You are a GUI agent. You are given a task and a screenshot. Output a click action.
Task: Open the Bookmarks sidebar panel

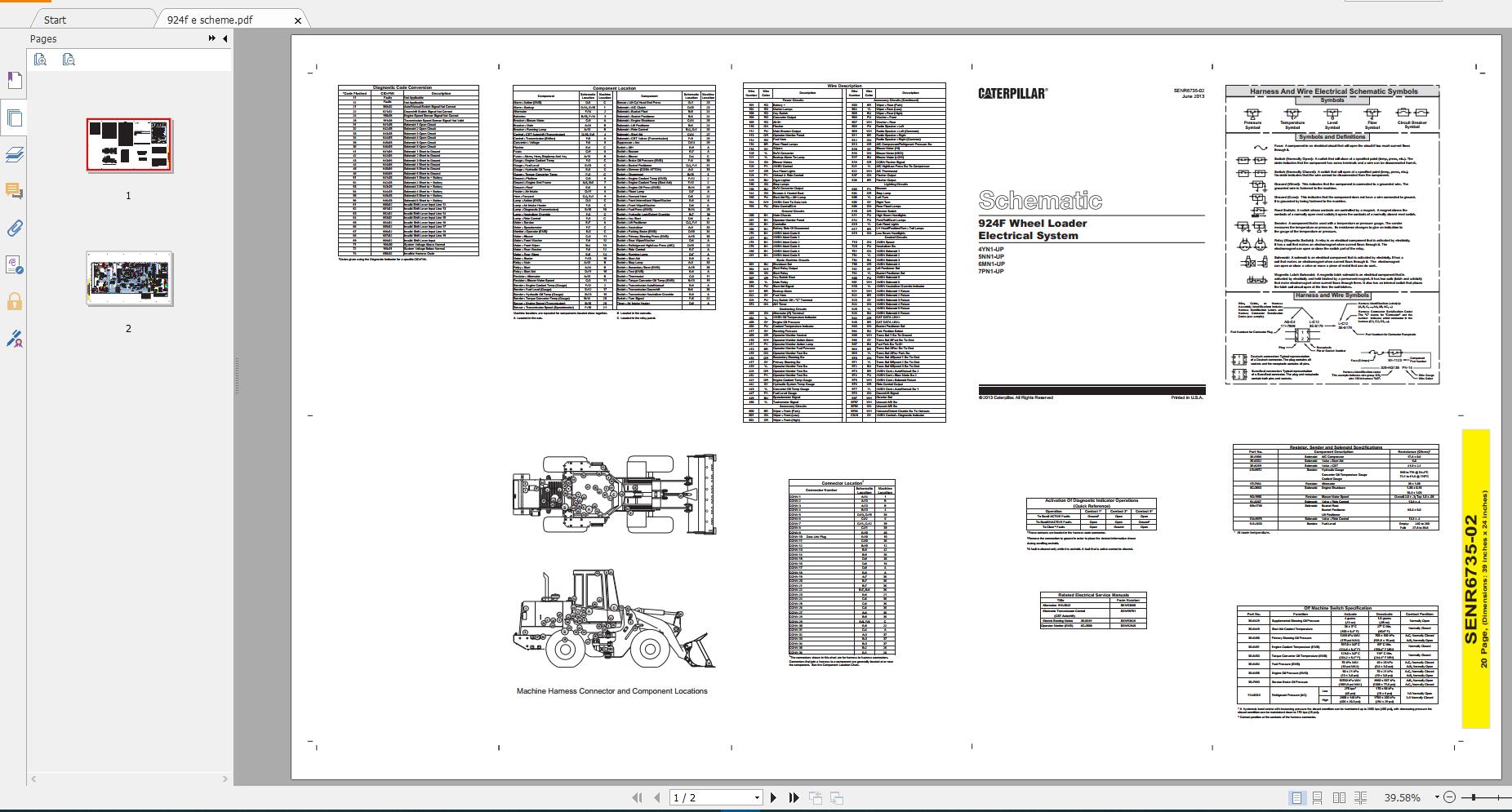[14, 81]
